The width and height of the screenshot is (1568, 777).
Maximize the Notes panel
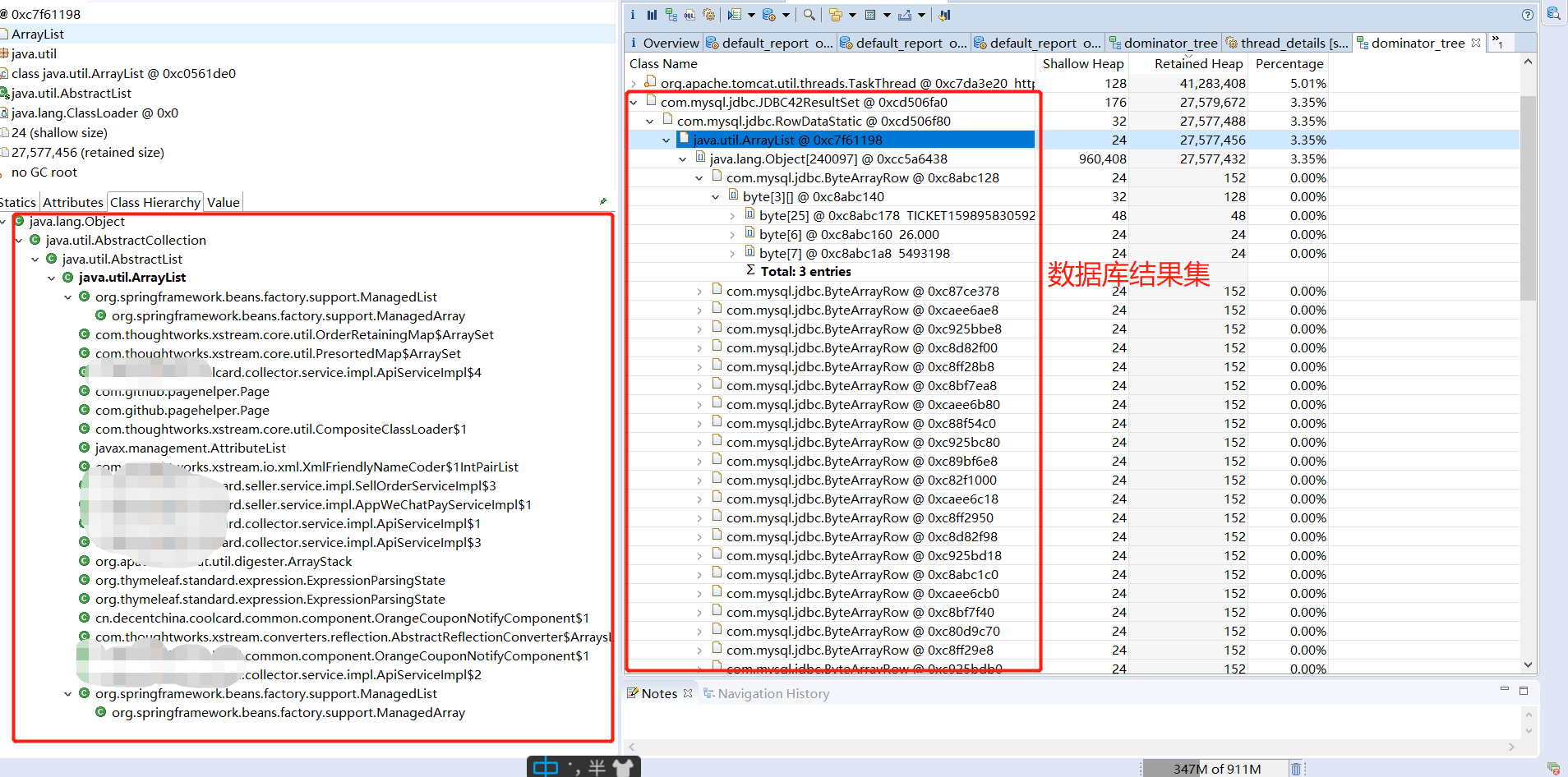click(1524, 691)
